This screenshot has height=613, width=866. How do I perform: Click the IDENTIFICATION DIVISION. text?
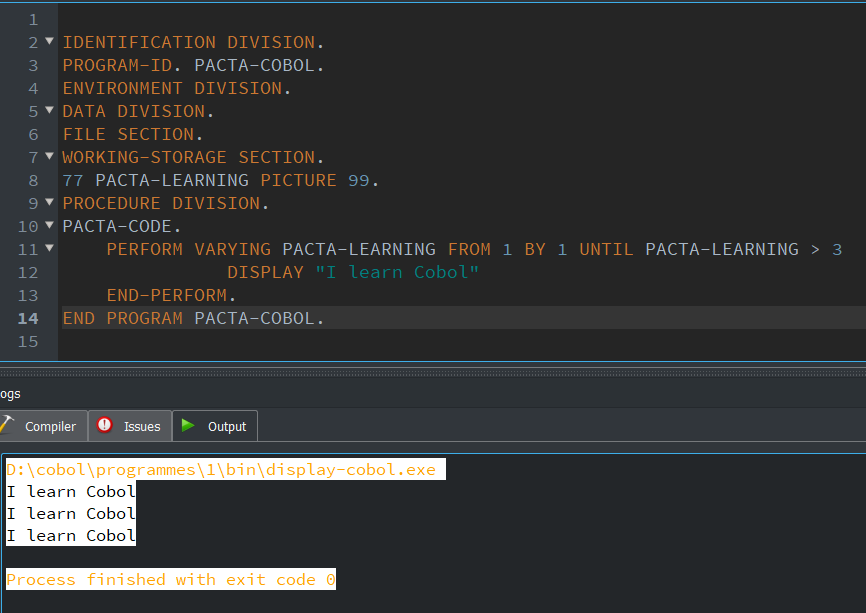(x=193, y=43)
